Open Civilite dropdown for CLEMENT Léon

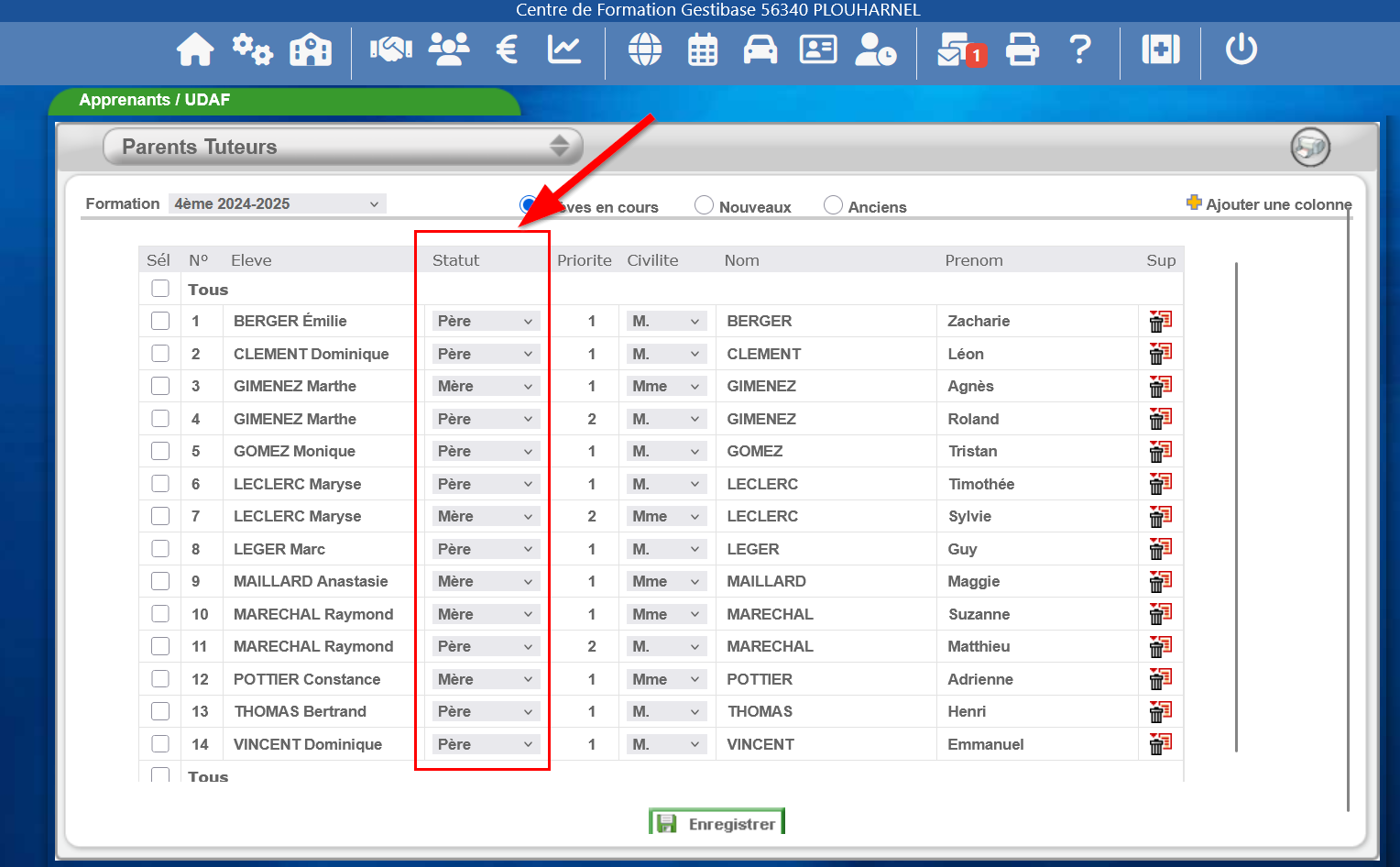666,354
